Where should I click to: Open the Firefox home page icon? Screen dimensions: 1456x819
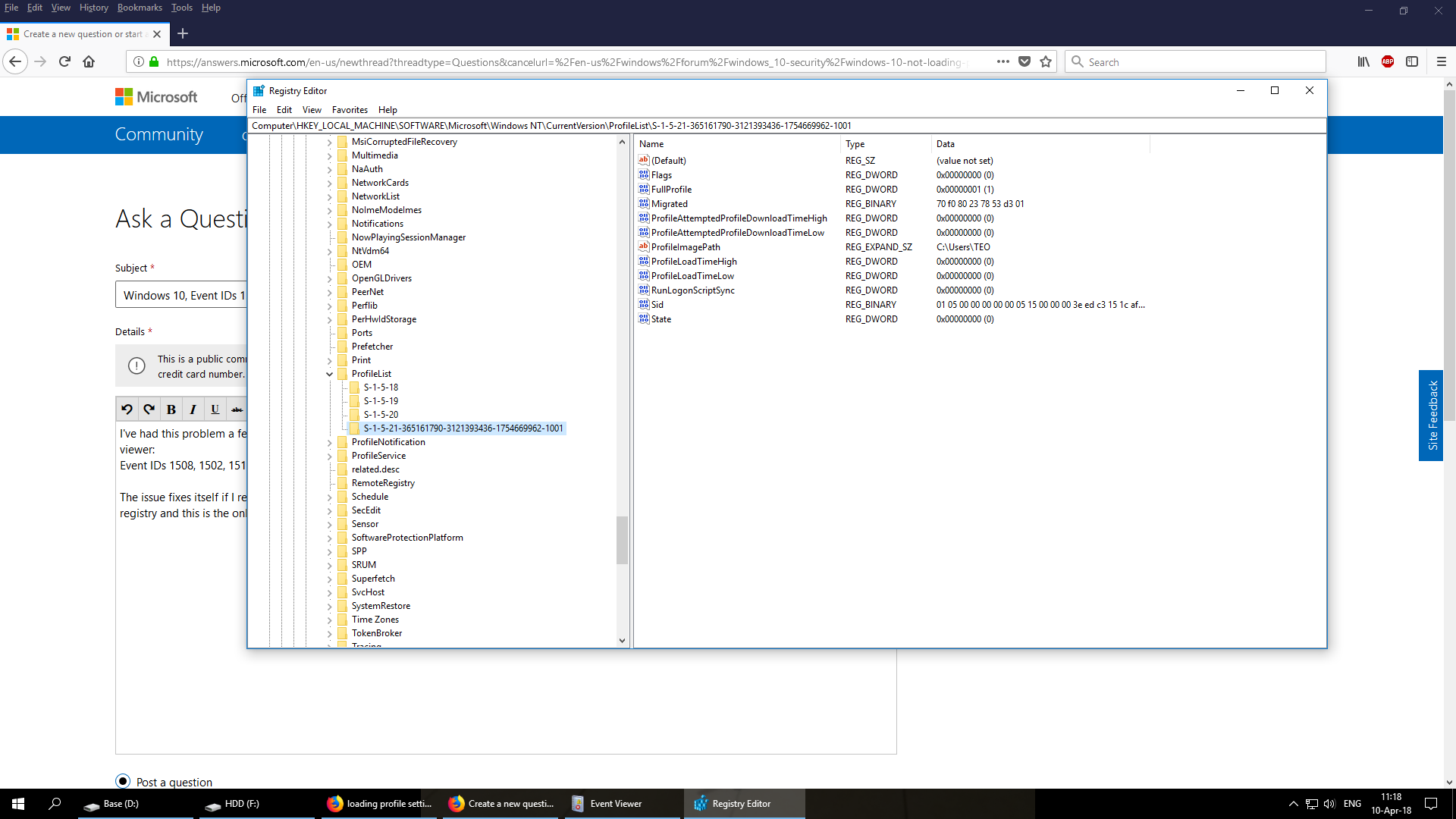(89, 62)
